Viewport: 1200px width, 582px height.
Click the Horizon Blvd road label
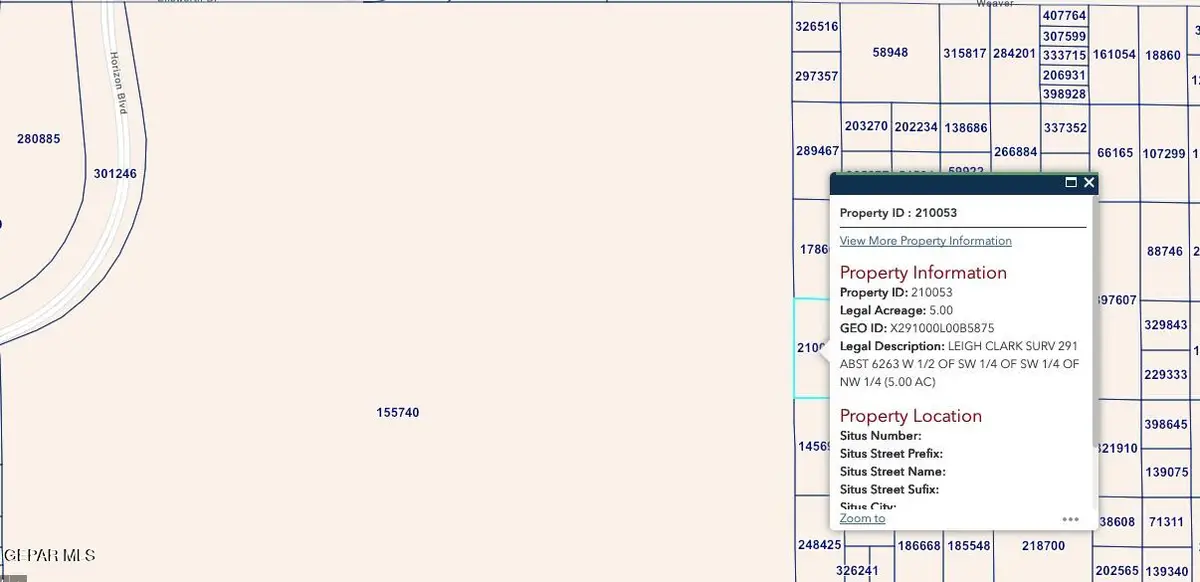116,82
